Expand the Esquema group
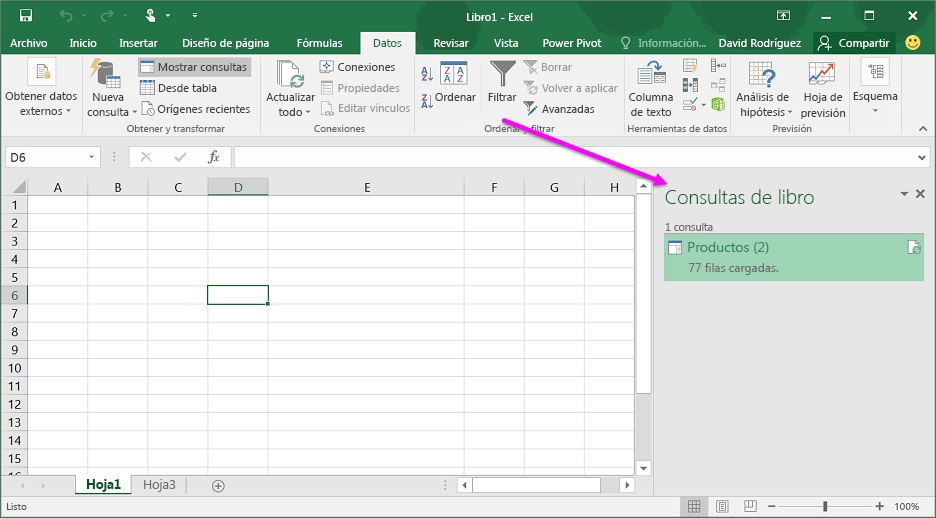The height and width of the screenshot is (518, 936). click(875, 87)
